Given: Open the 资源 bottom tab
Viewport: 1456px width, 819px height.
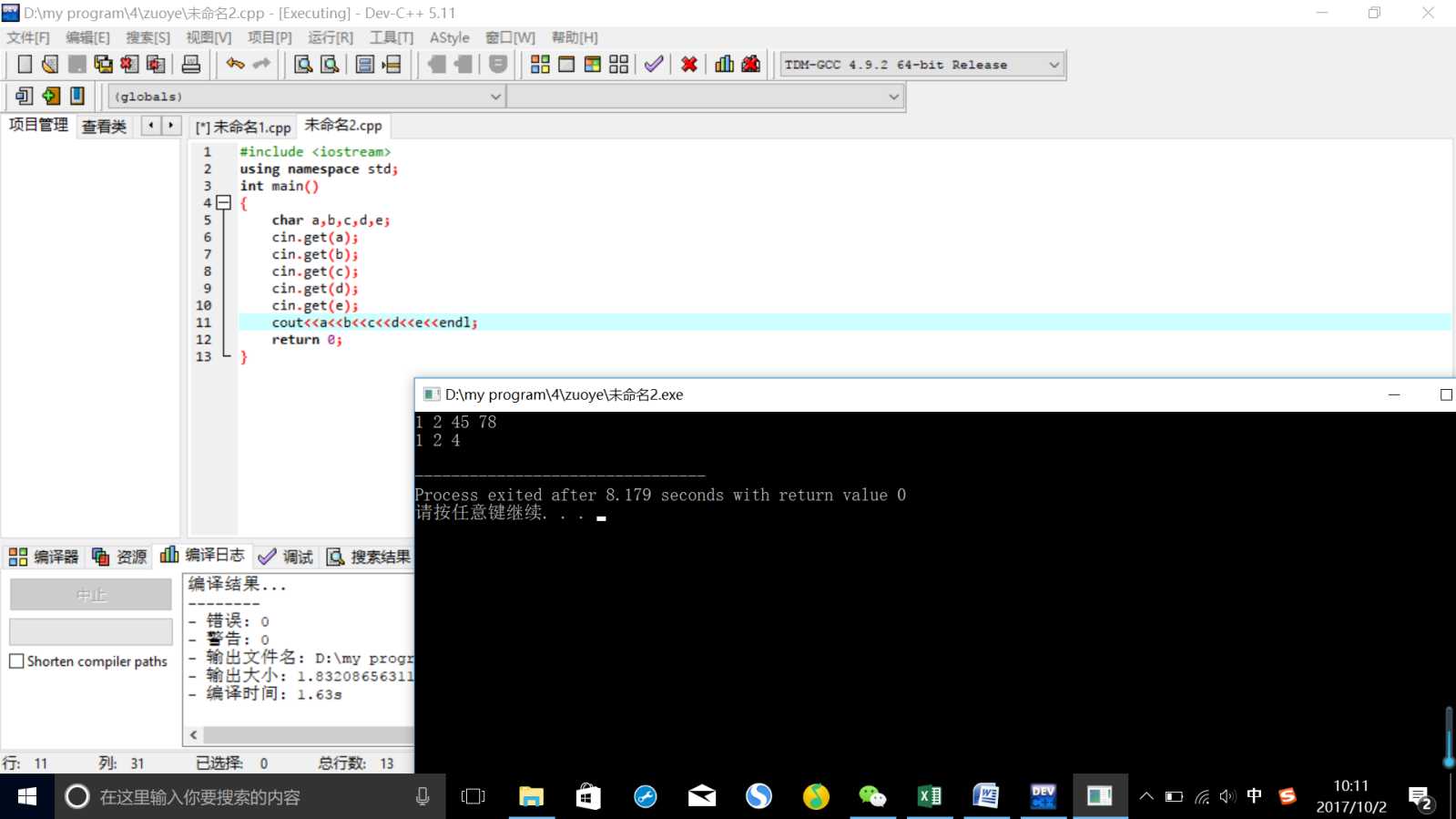Looking at the screenshot, I should click(119, 557).
